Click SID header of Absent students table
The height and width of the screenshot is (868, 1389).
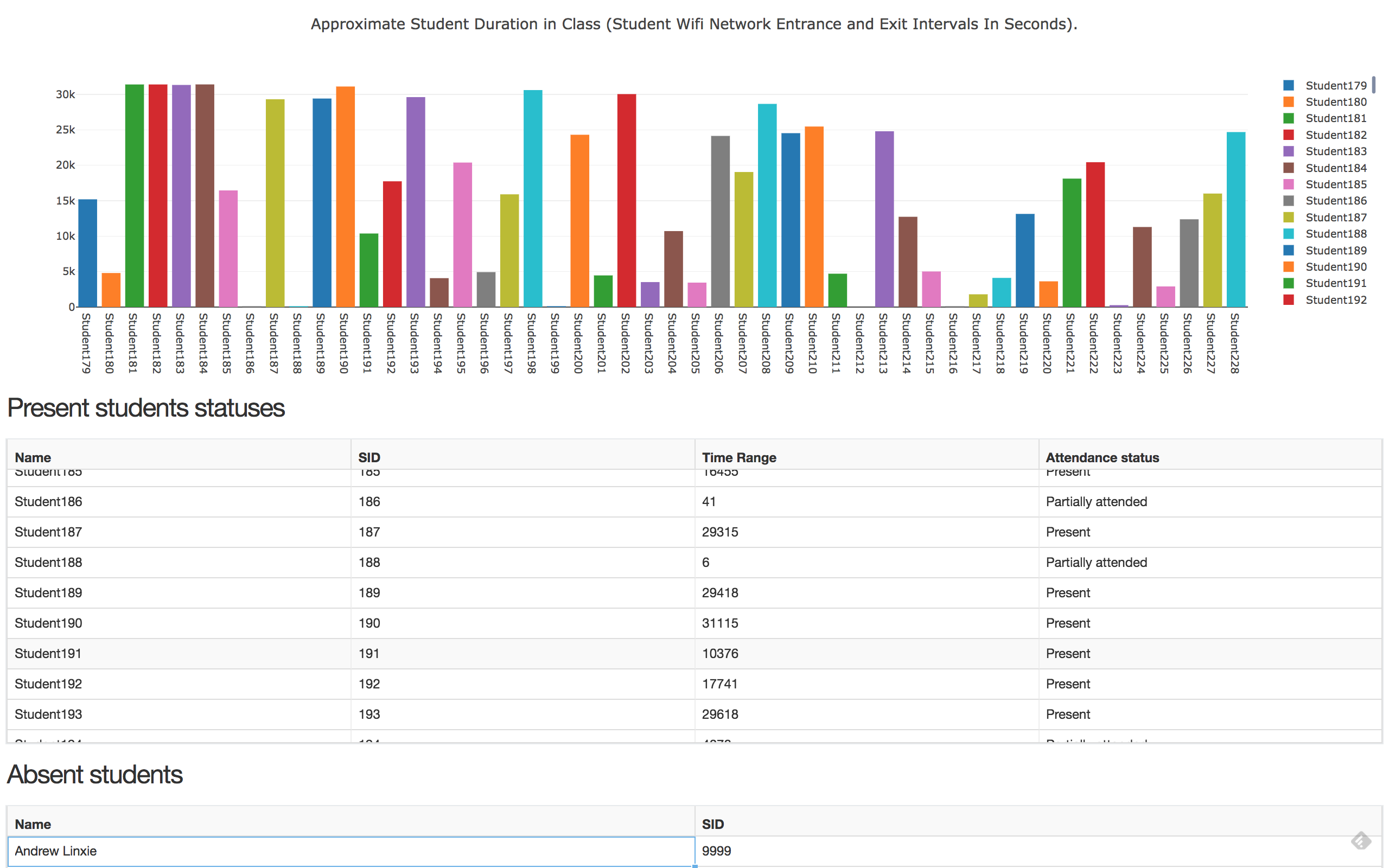coord(712,825)
